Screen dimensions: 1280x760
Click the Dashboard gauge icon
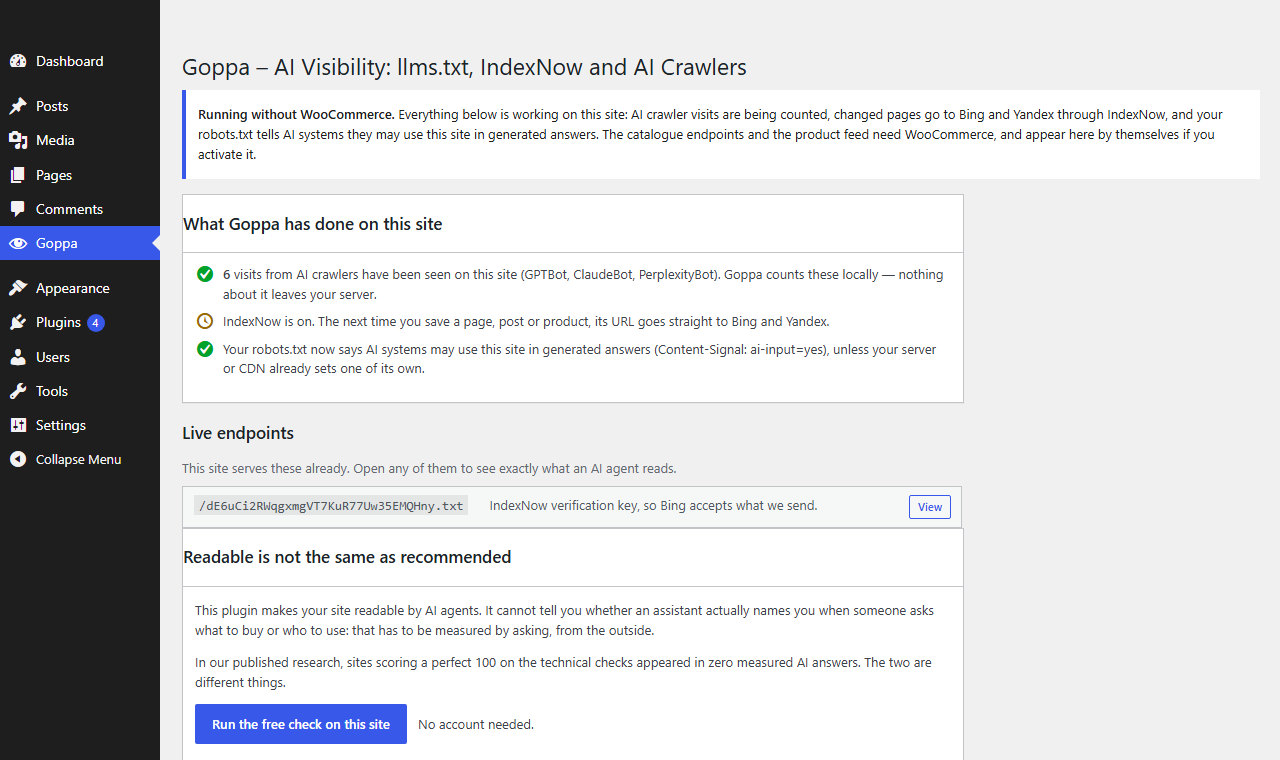click(18, 61)
